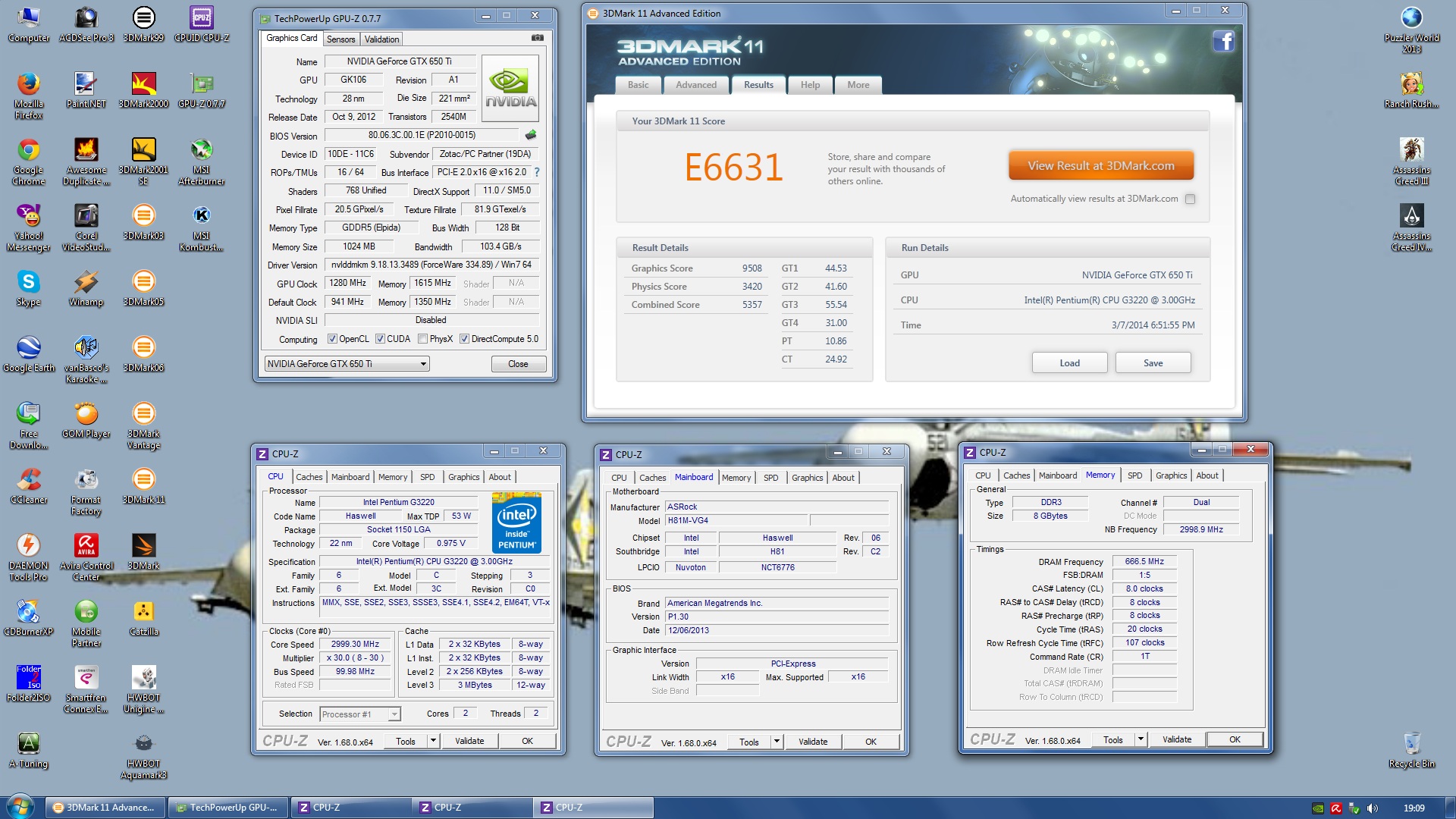Open the GPU-Z graphics card selection dropdown

coord(347,364)
